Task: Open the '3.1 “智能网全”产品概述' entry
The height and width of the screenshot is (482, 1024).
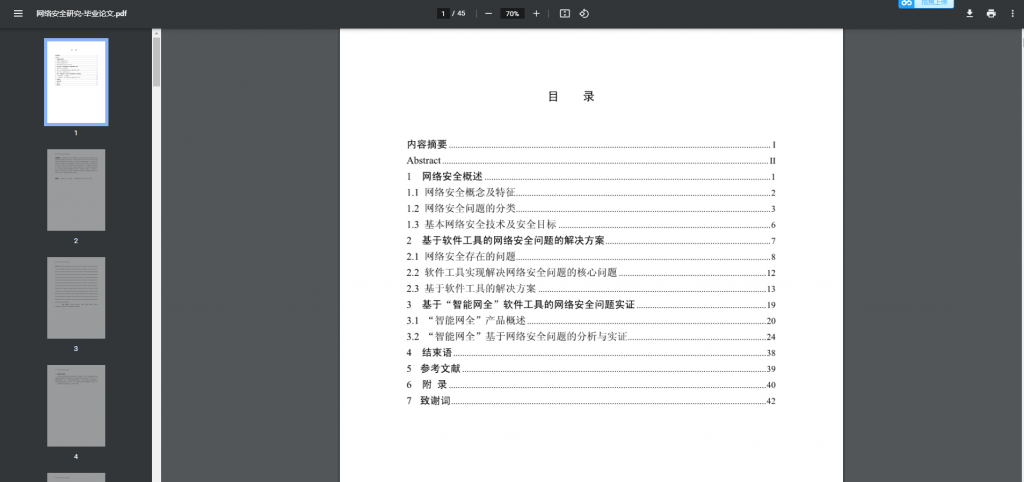Action: pyautogui.click(x=591, y=321)
